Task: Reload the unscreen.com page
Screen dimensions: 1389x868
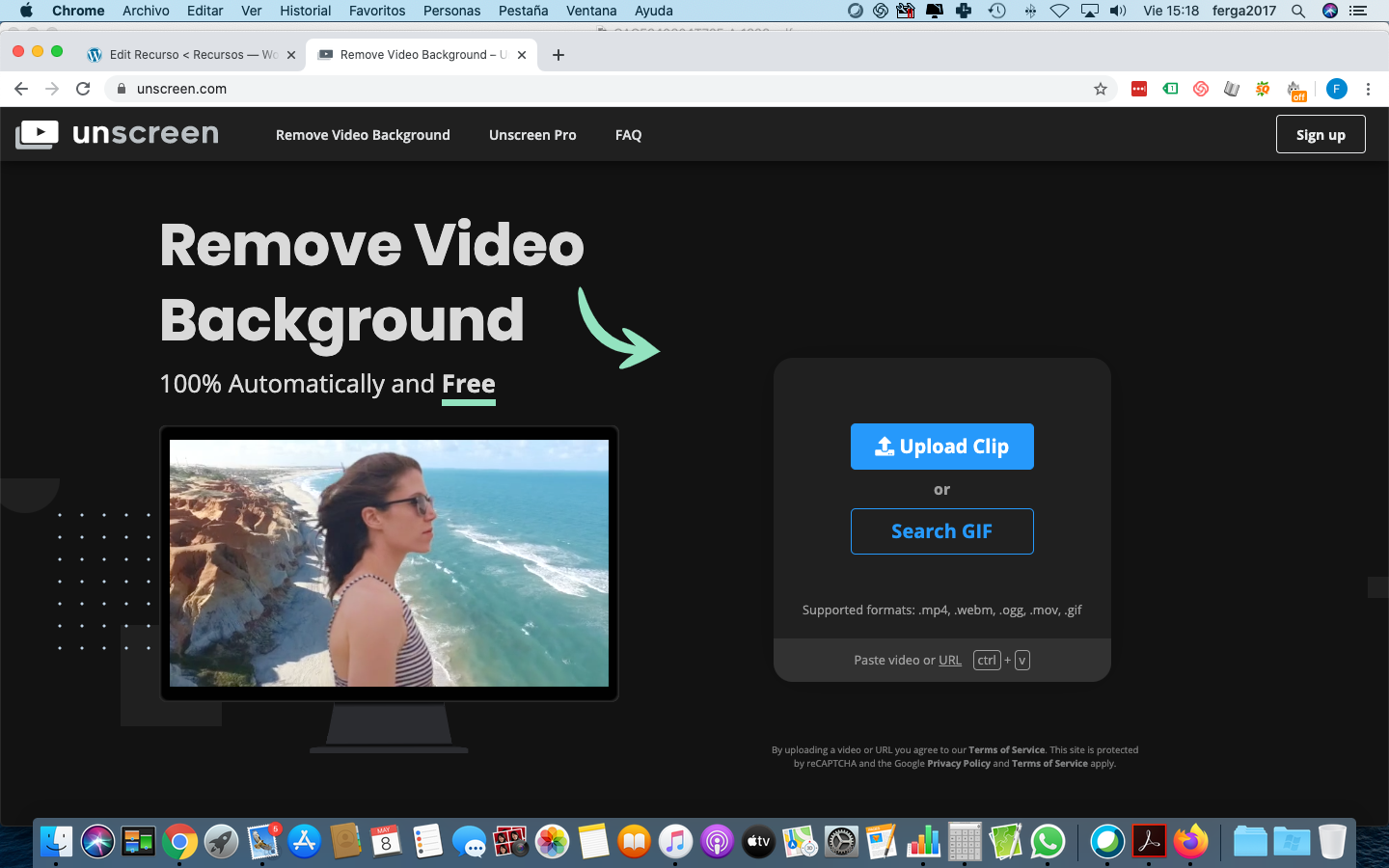Action: point(83,89)
